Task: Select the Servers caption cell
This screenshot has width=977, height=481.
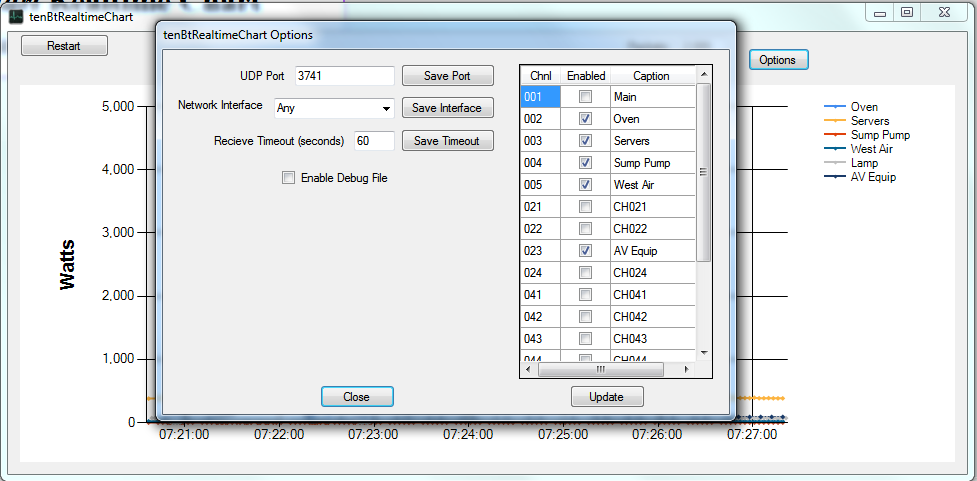Action: click(x=650, y=141)
